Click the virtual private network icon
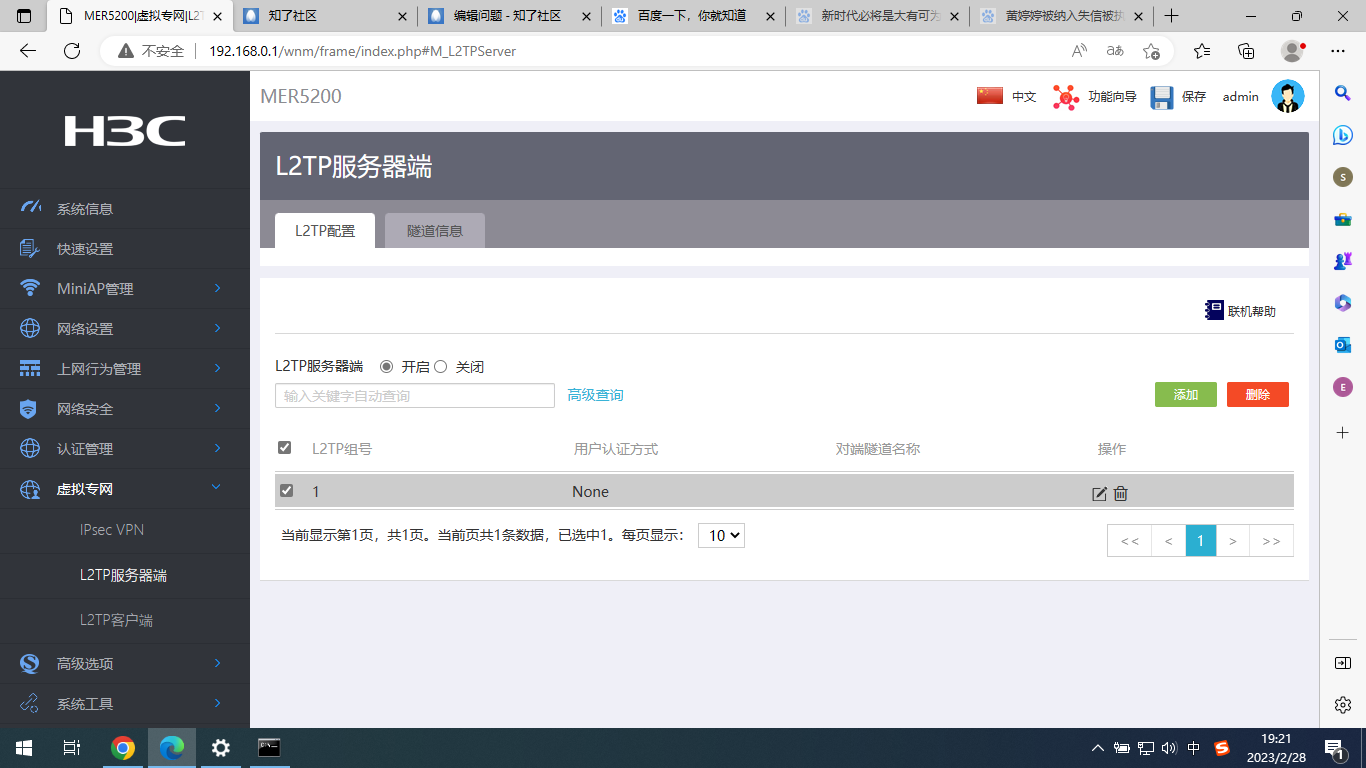Viewport: 1366px width, 768px height. [30, 489]
